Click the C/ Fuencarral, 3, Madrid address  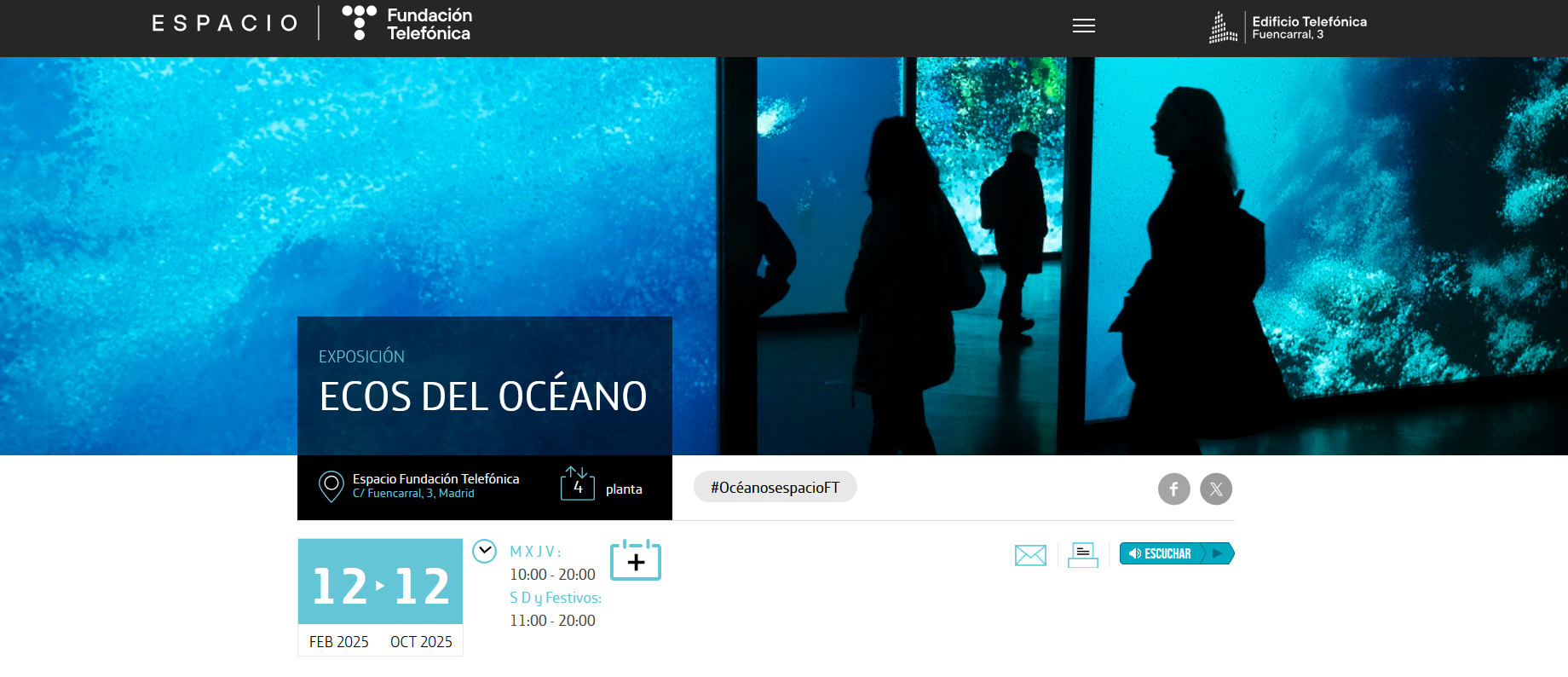coord(413,494)
